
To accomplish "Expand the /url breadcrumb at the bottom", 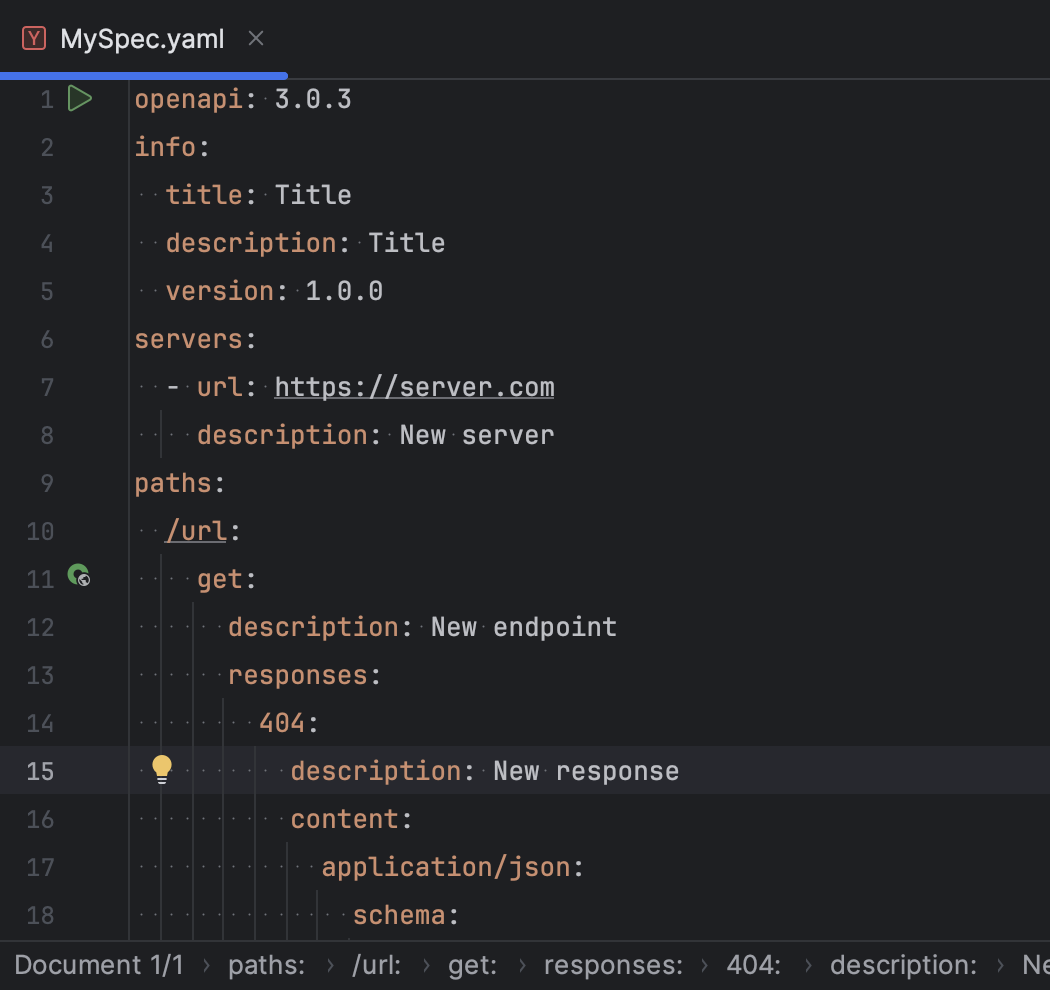I will (x=376, y=964).
